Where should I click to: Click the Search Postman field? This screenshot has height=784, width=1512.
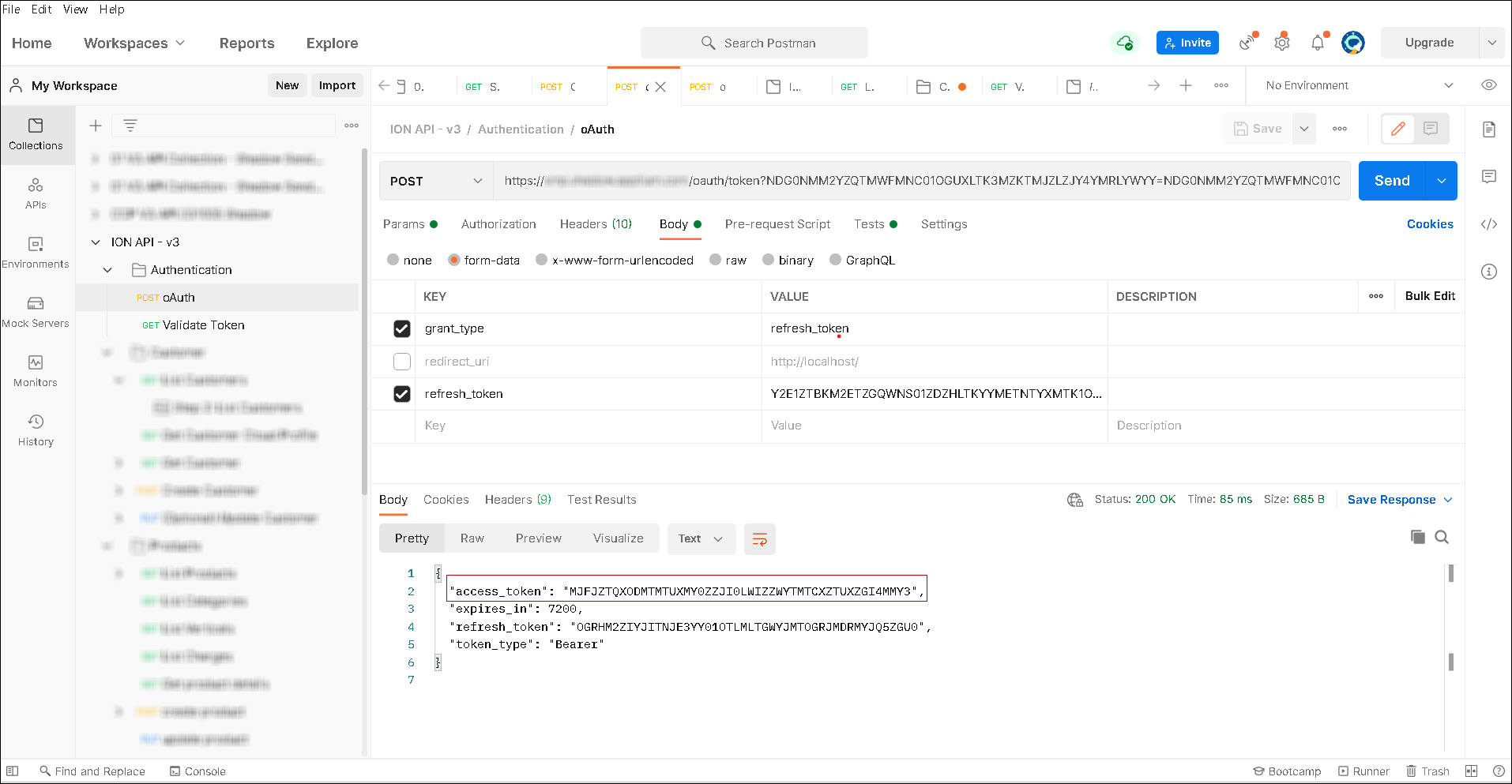click(754, 43)
